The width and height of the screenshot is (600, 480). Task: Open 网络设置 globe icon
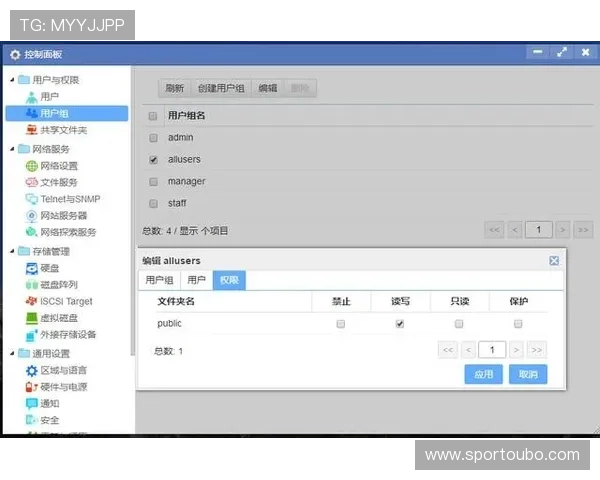point(31,166)
